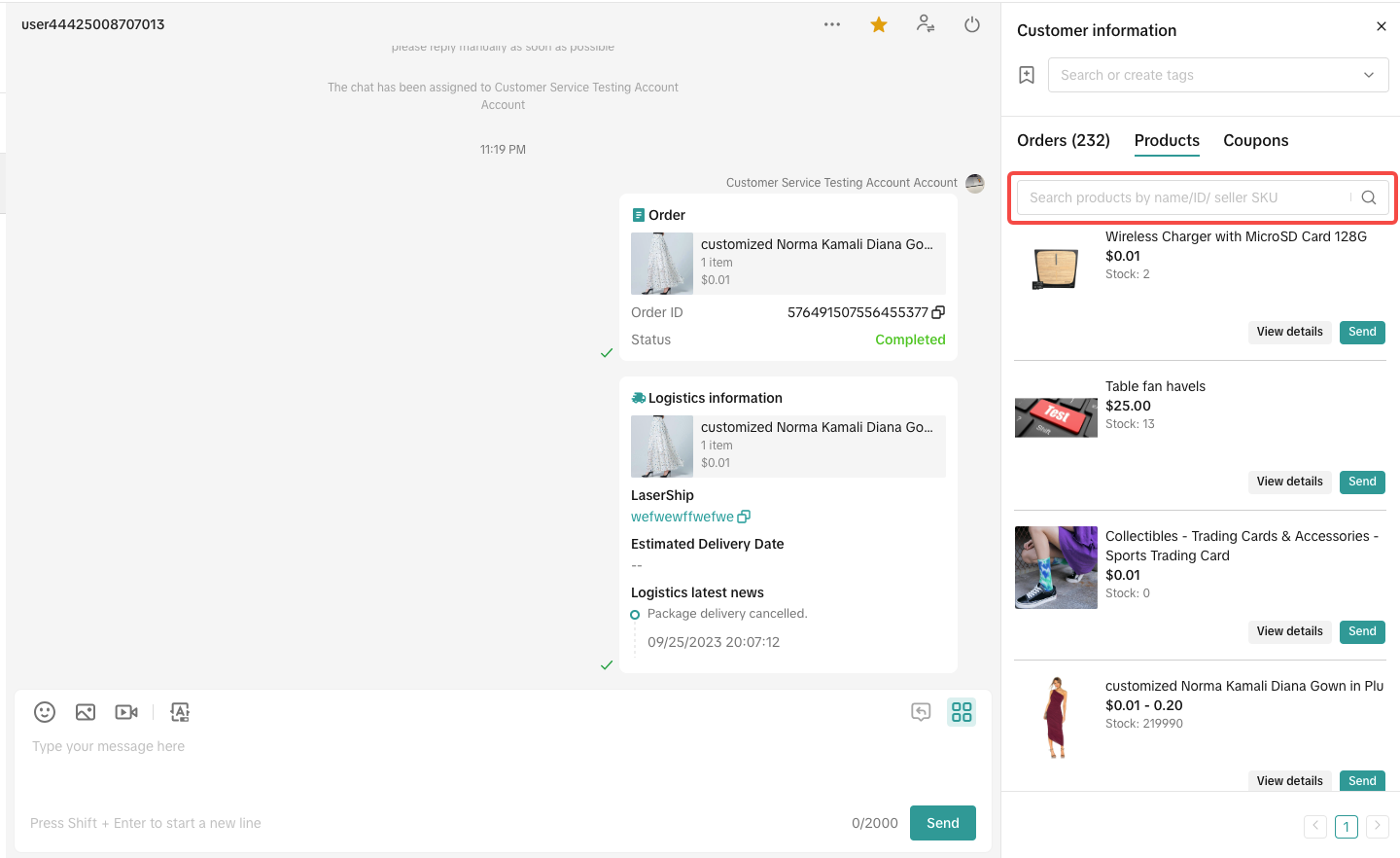This screenshot has width=1400, height=858.
Task: Copy the order ID number
Action: [x=938, y=312]
